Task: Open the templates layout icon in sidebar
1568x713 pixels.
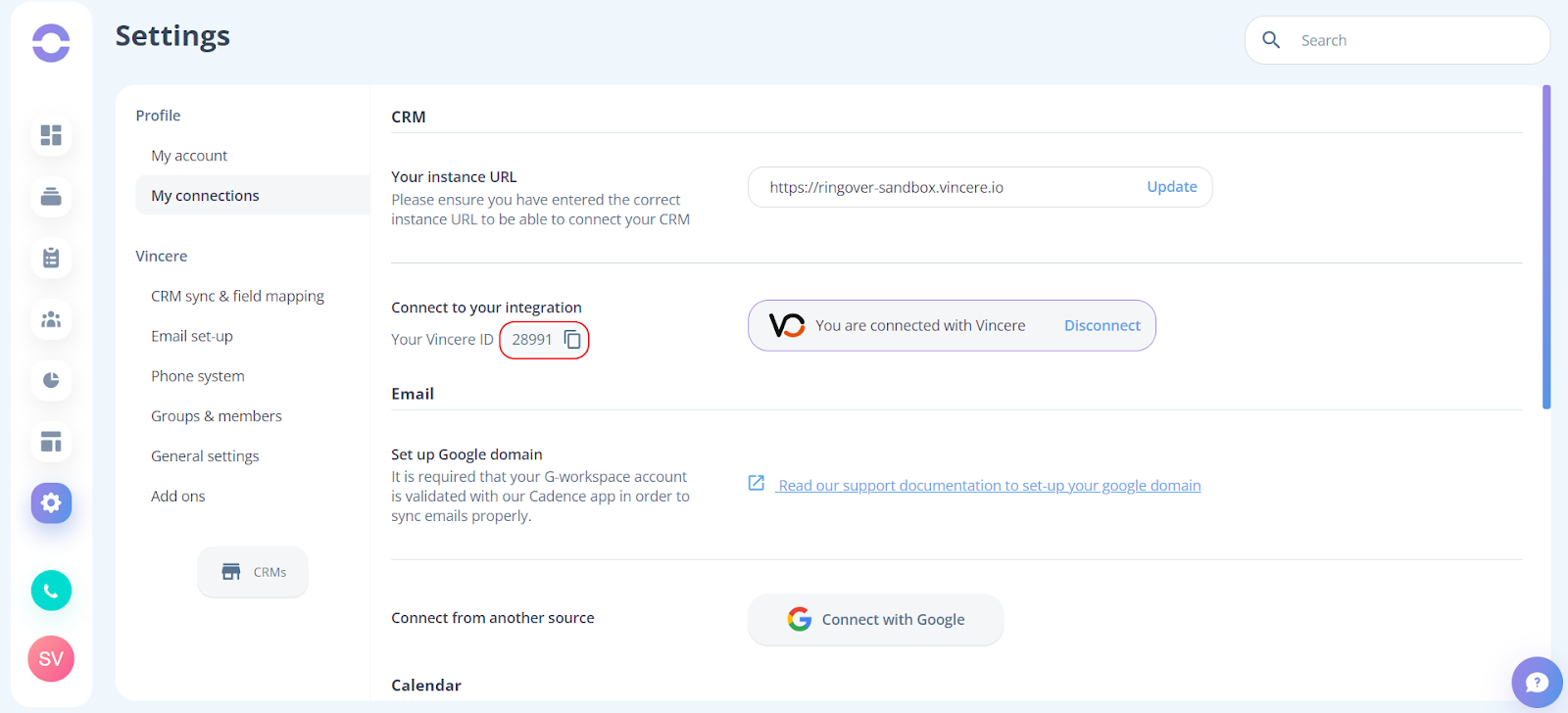Action: click(x=51, y=442)
